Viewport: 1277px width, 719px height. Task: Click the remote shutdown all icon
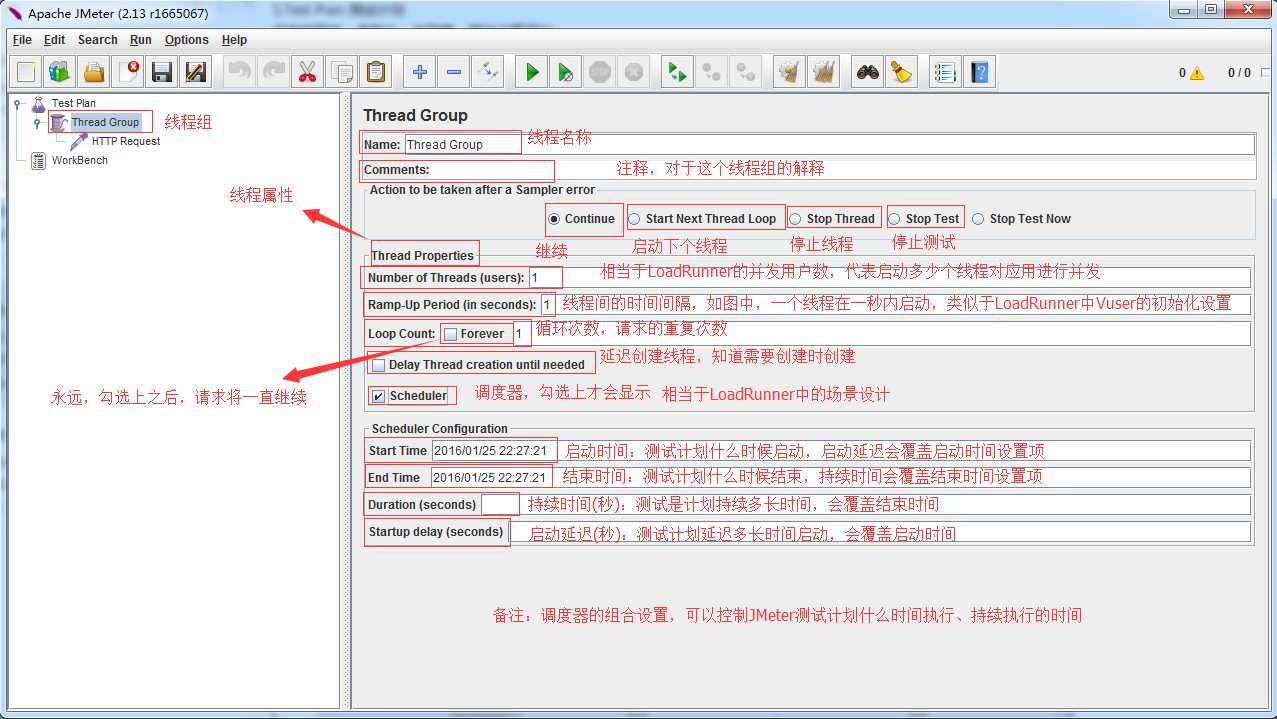746,72
